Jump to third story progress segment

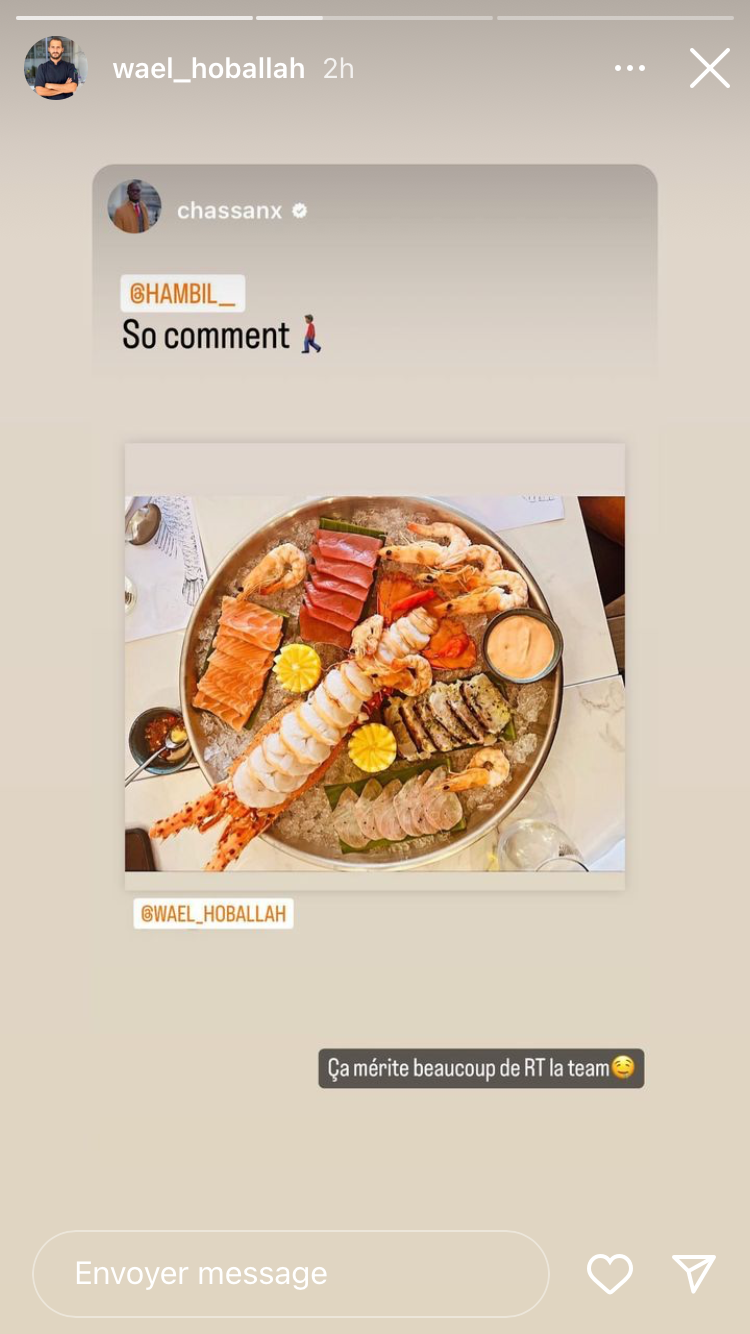point(615,17)
